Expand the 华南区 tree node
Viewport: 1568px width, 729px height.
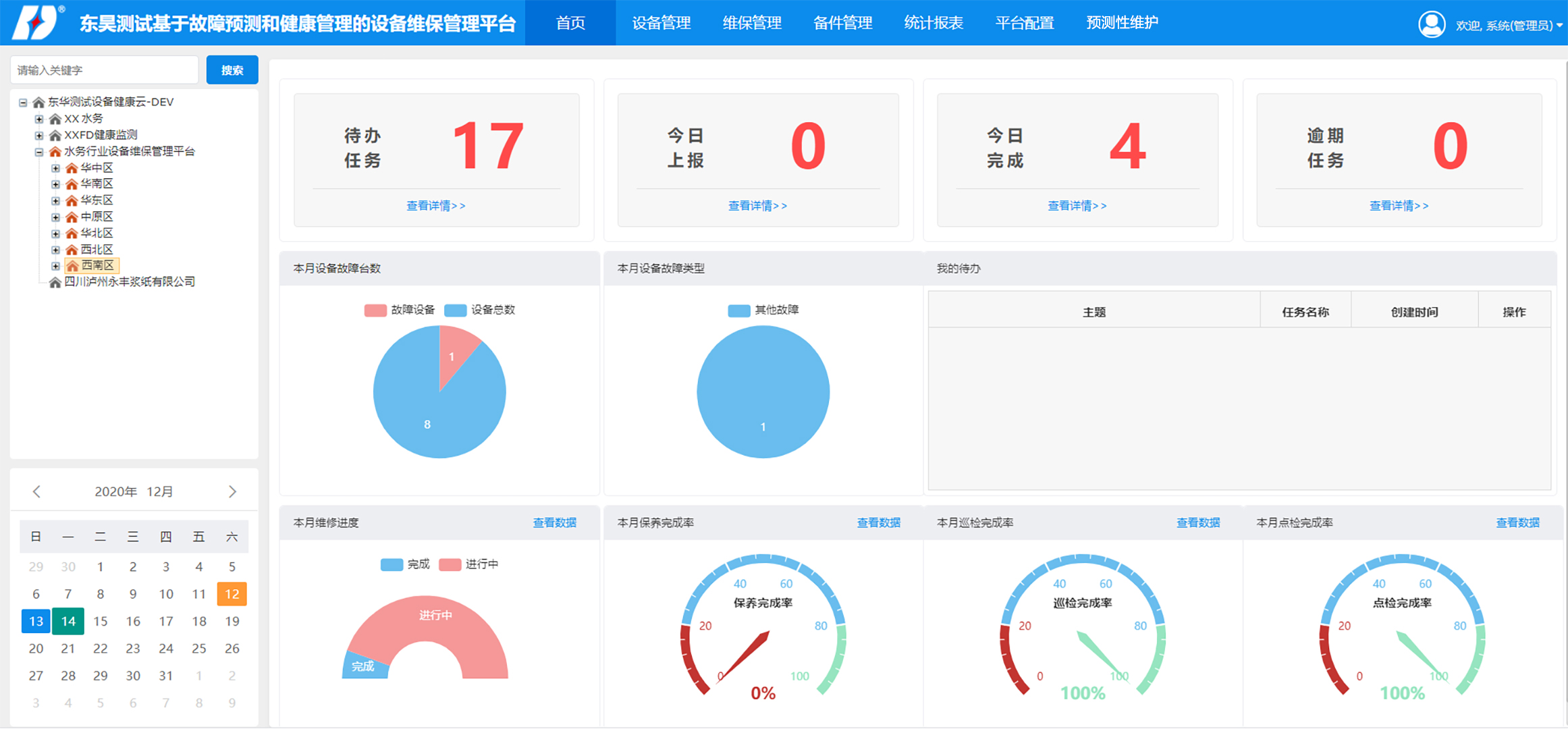[56, 184]
